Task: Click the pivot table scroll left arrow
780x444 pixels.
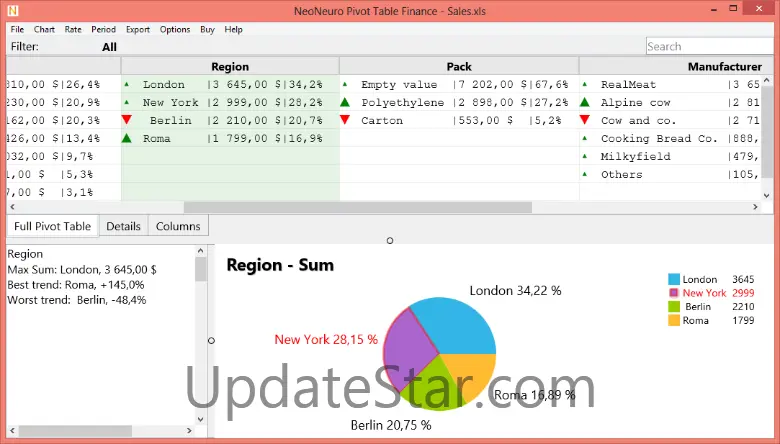Action: point(12,207)
